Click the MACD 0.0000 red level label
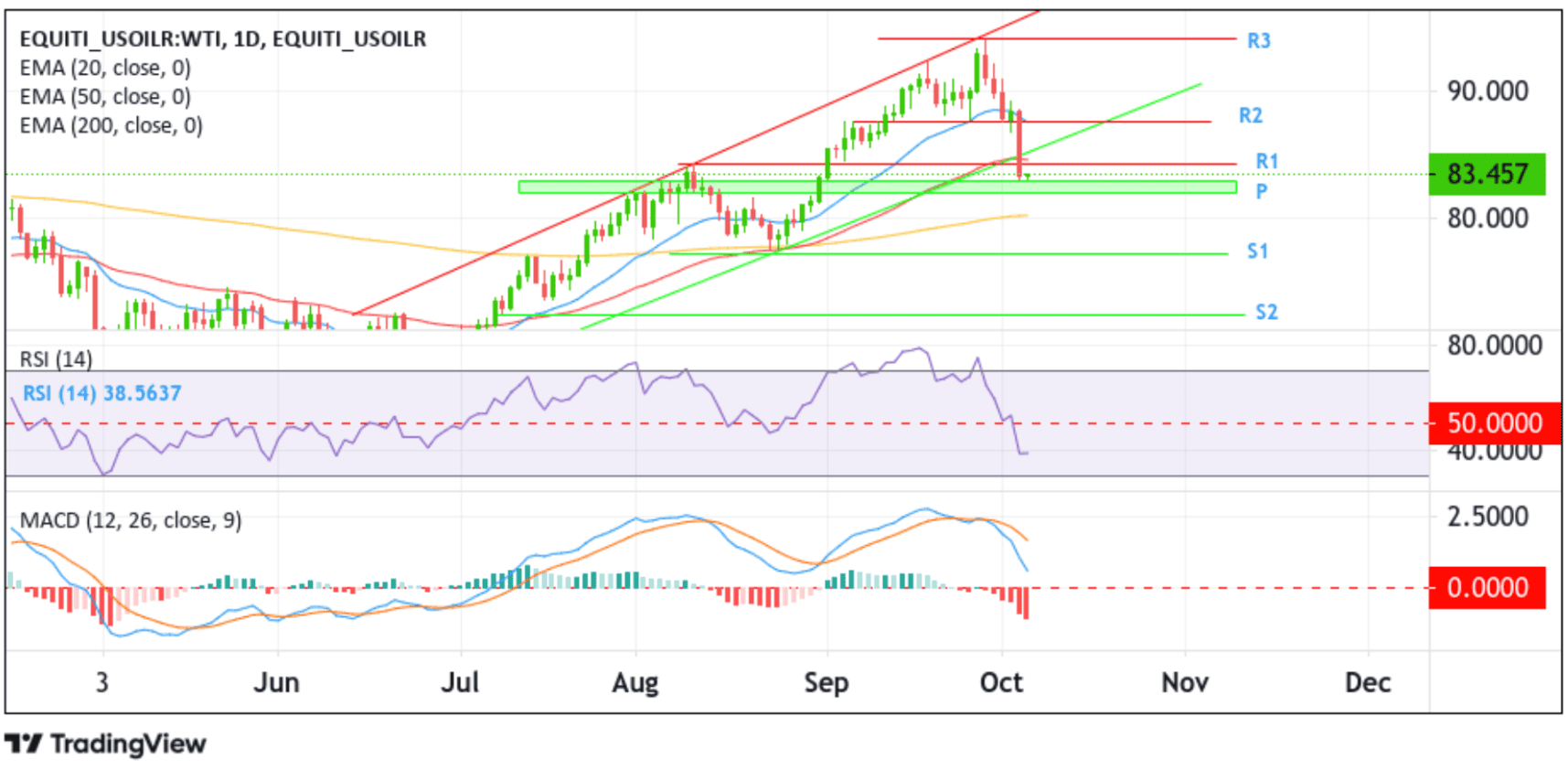Screen dimensions: 1568x780 coord(1487,587)
